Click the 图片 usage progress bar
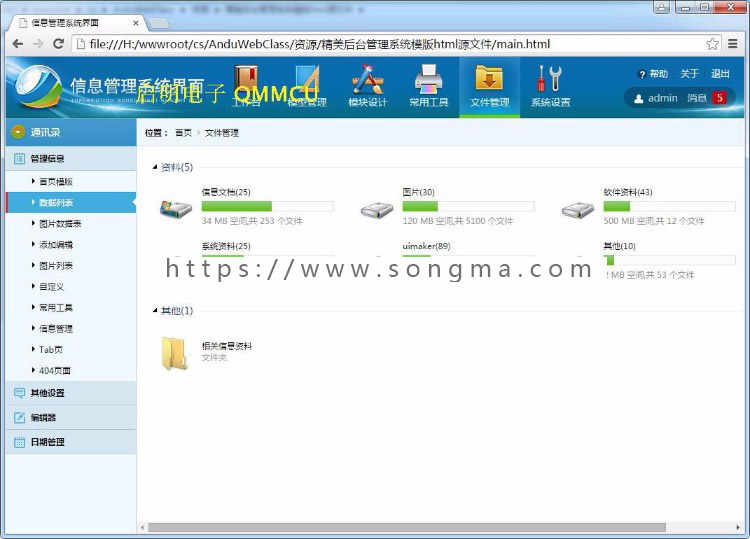 tap(468, 207)
